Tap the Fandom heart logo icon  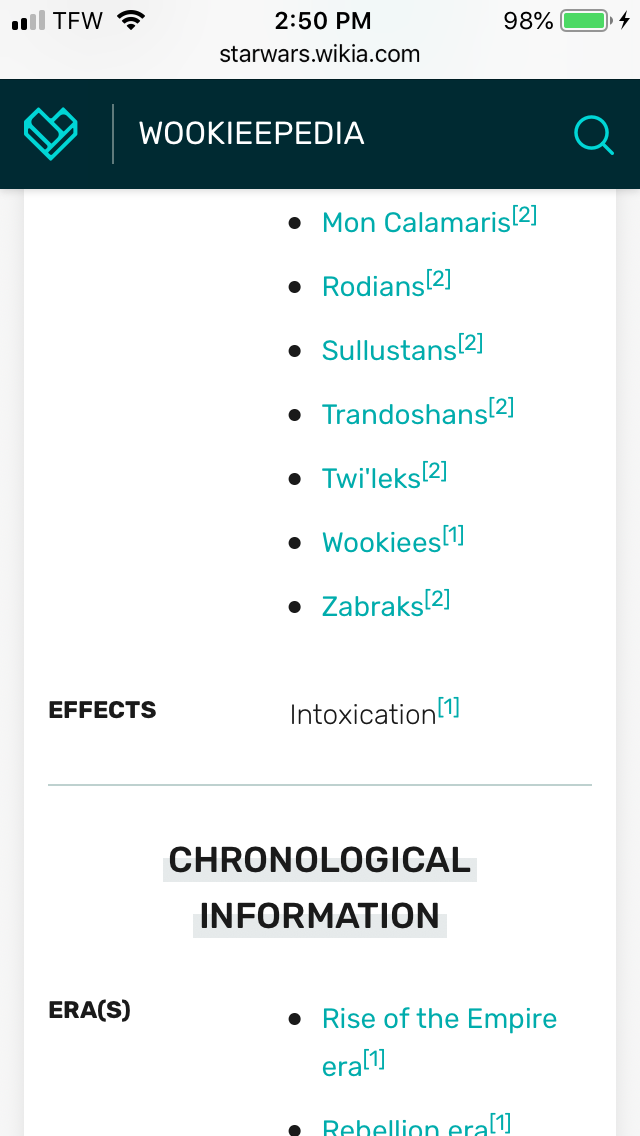[x=51, y=133]
